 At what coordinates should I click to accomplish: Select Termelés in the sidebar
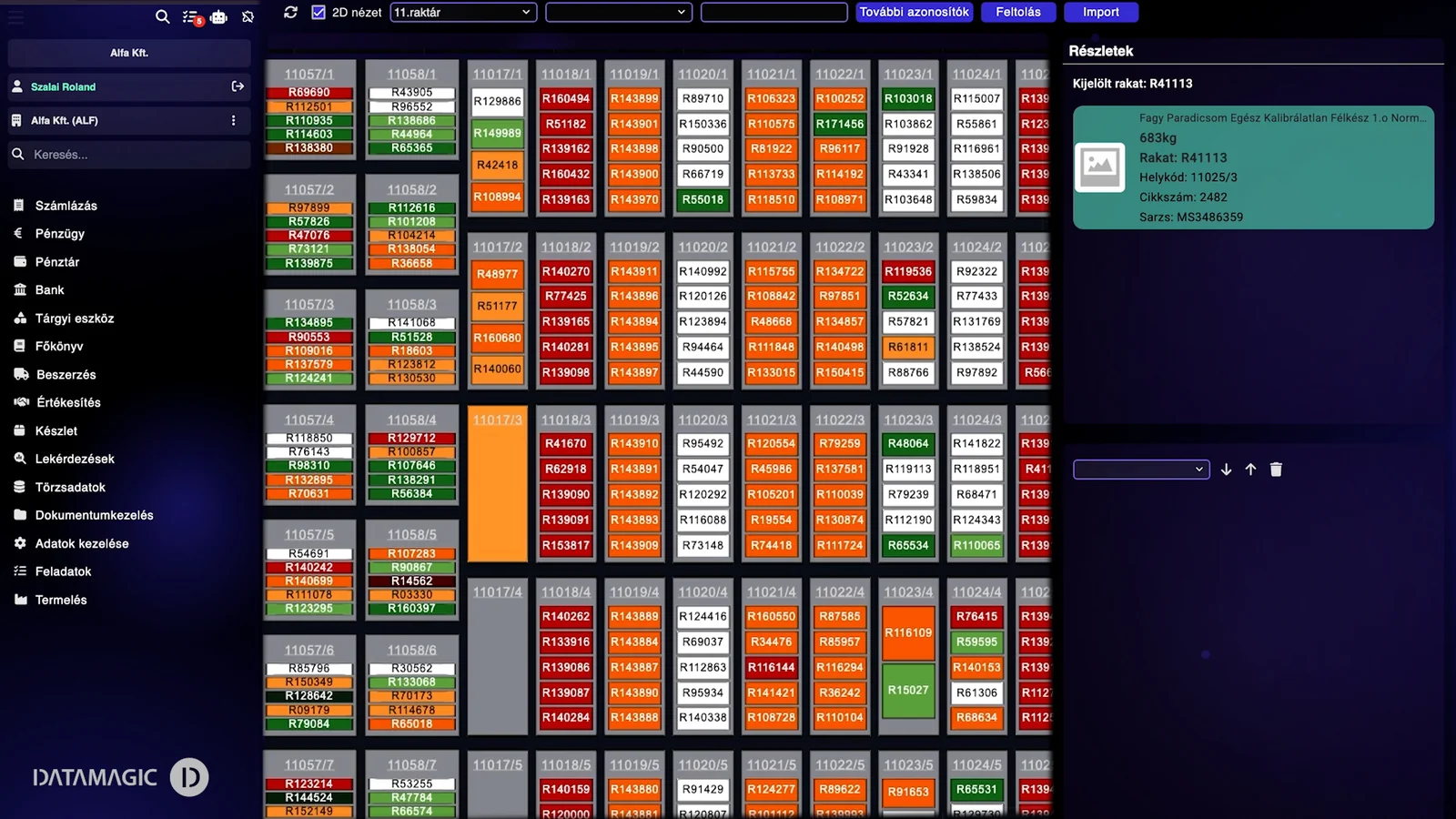click(x=61, y=601)
